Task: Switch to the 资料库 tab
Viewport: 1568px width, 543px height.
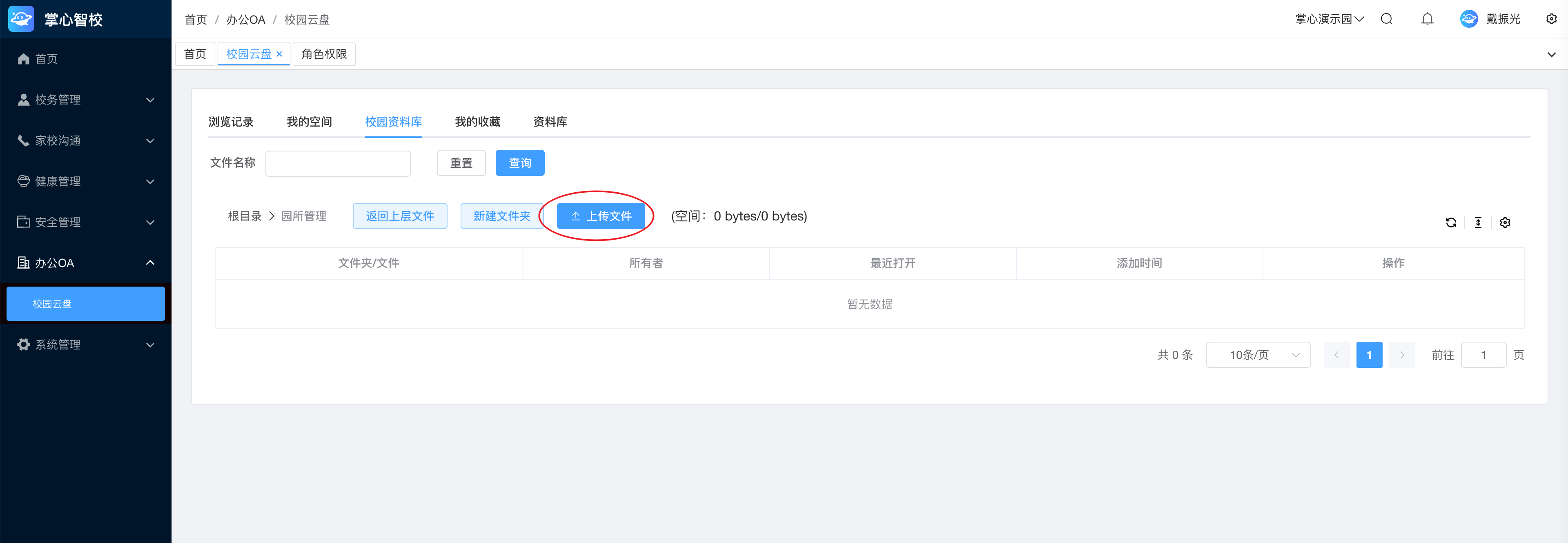Action: (x=550, y=122)
